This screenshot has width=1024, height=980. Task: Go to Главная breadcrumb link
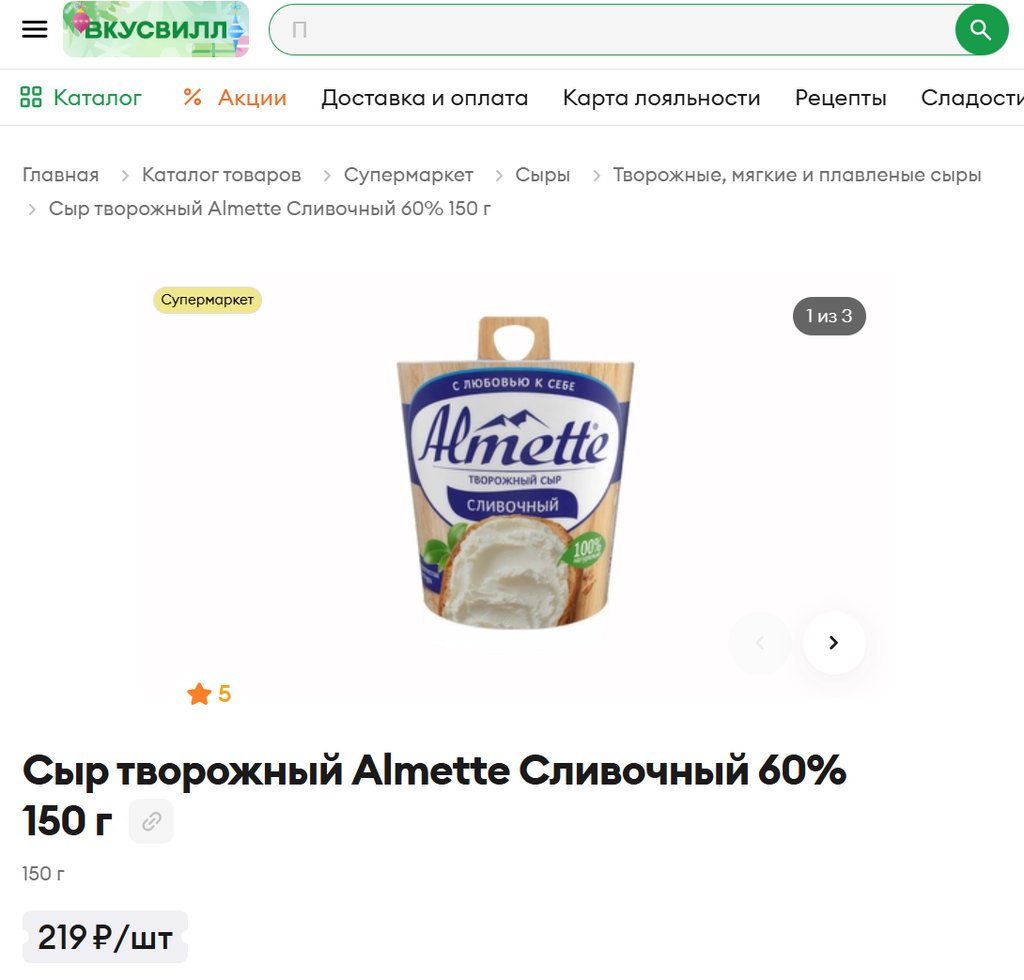pyautogui.click(x=61, y=175)
